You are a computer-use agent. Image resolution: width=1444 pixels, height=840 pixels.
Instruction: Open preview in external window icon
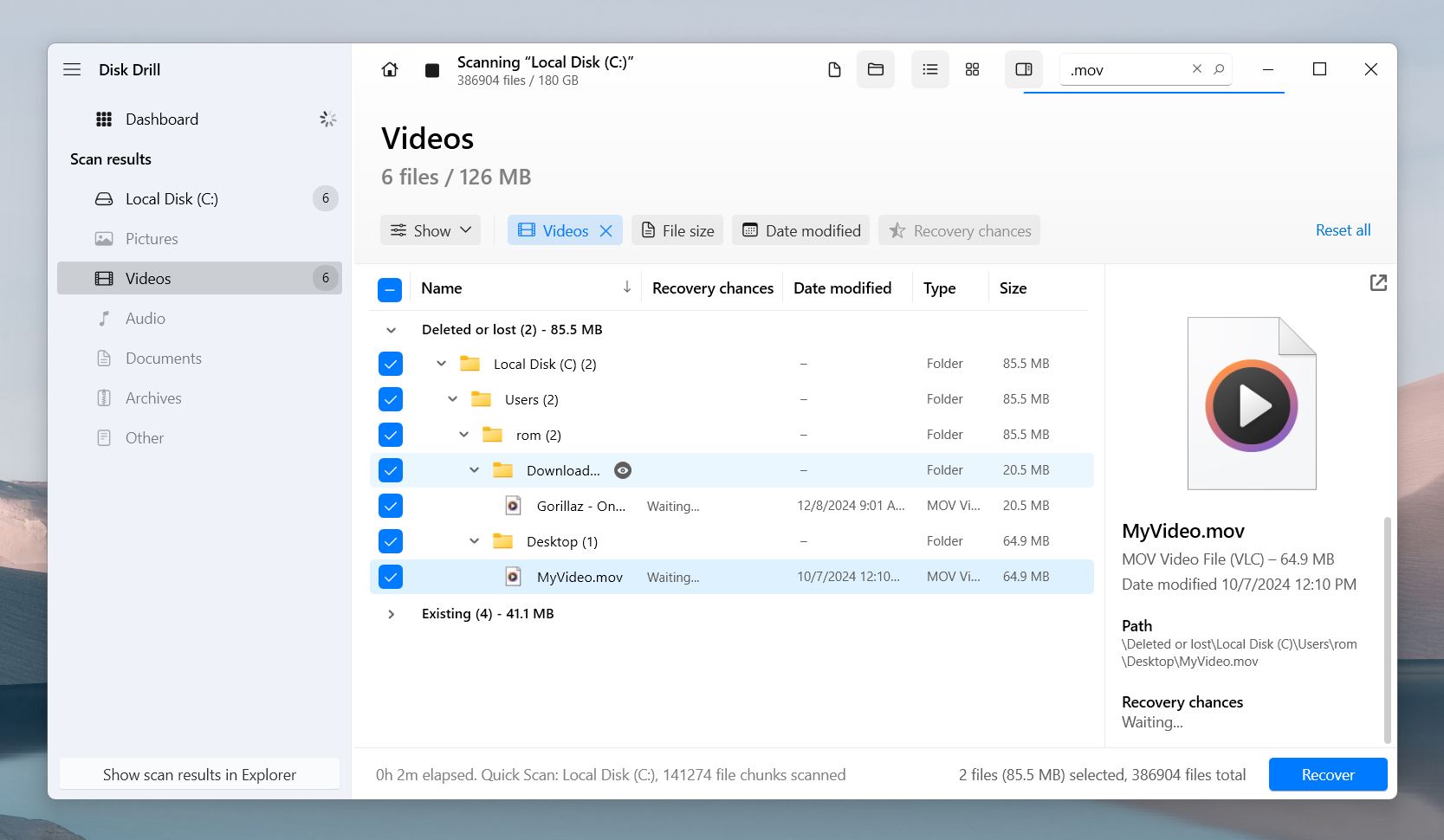[x=1378, y=282]
